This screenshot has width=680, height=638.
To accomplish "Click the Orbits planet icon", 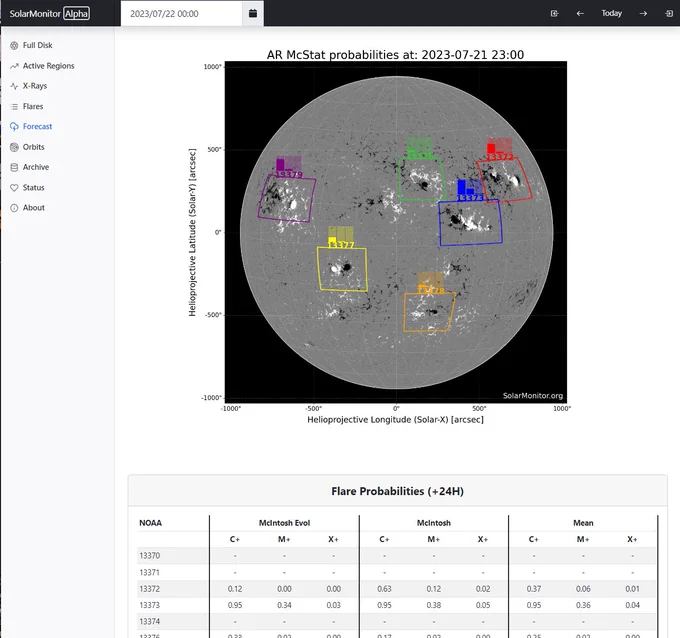I will 14,147.
